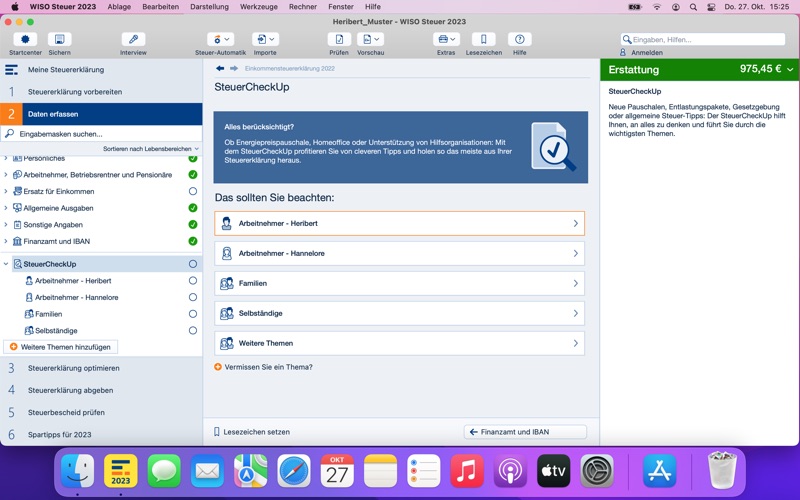Expand the Erstattung amount chevron

790,70
